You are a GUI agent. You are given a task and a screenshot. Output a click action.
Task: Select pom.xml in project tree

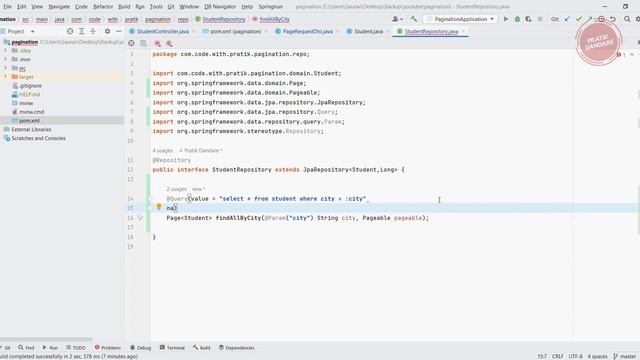point(29,120)
